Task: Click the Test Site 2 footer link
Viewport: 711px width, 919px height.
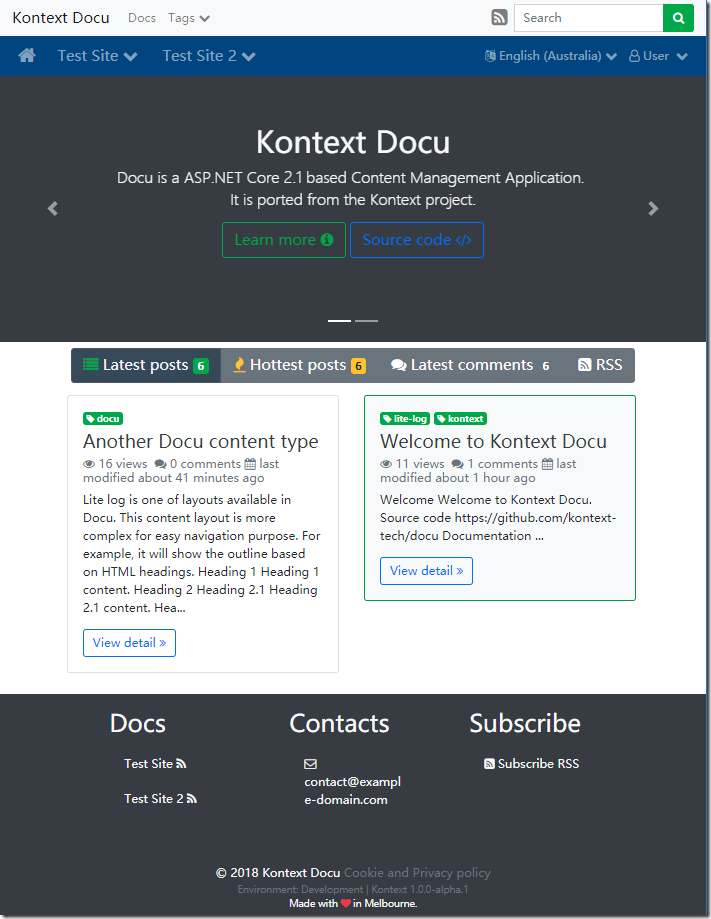Action: coord(154,799)
